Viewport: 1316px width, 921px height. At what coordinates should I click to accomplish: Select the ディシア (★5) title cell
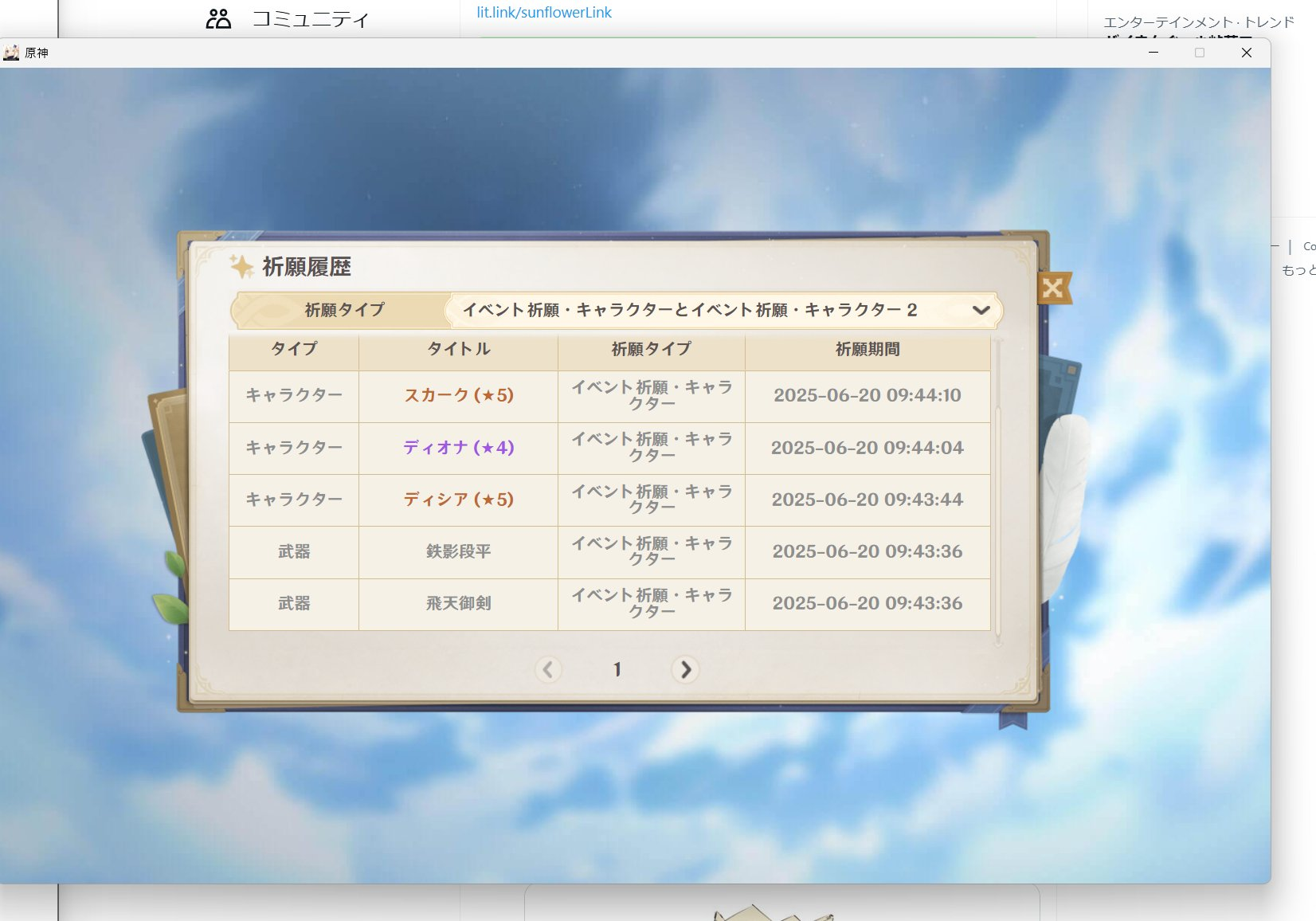[x=458, y=500]
